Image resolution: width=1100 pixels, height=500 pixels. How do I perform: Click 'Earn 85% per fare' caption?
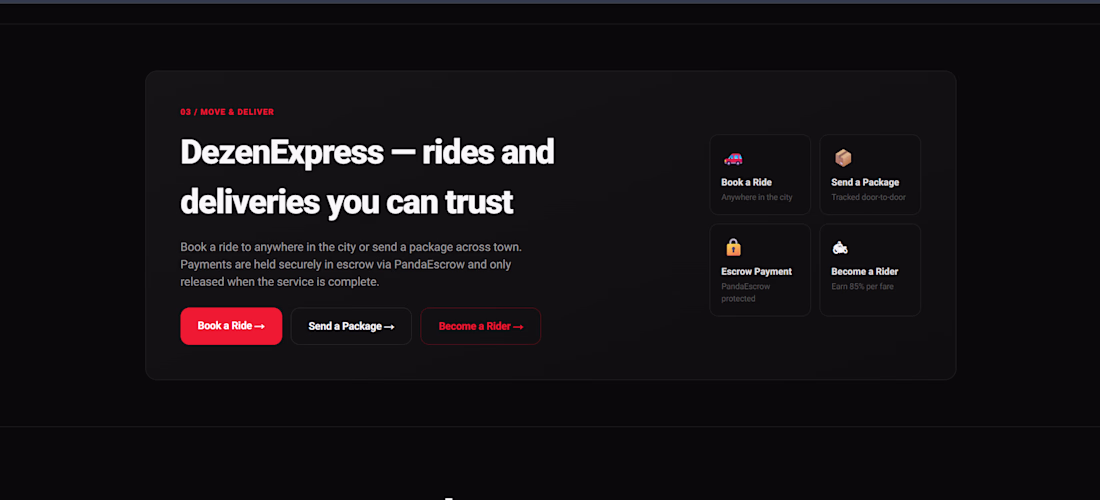point(862,287)
